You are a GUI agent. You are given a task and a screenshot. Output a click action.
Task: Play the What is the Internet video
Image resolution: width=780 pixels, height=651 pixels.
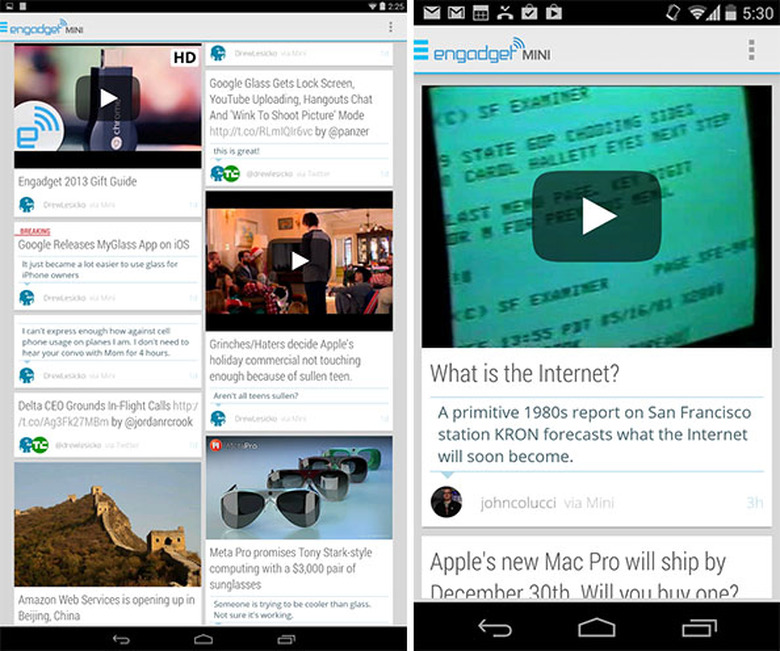(596, 216)
